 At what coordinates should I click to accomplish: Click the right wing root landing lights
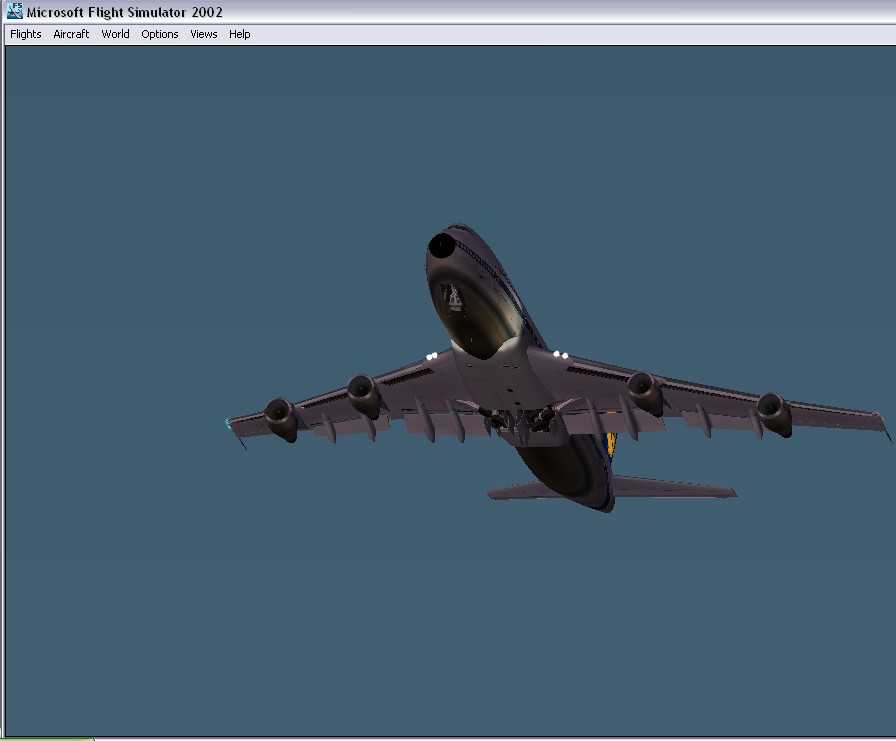(x=561, y=355)
